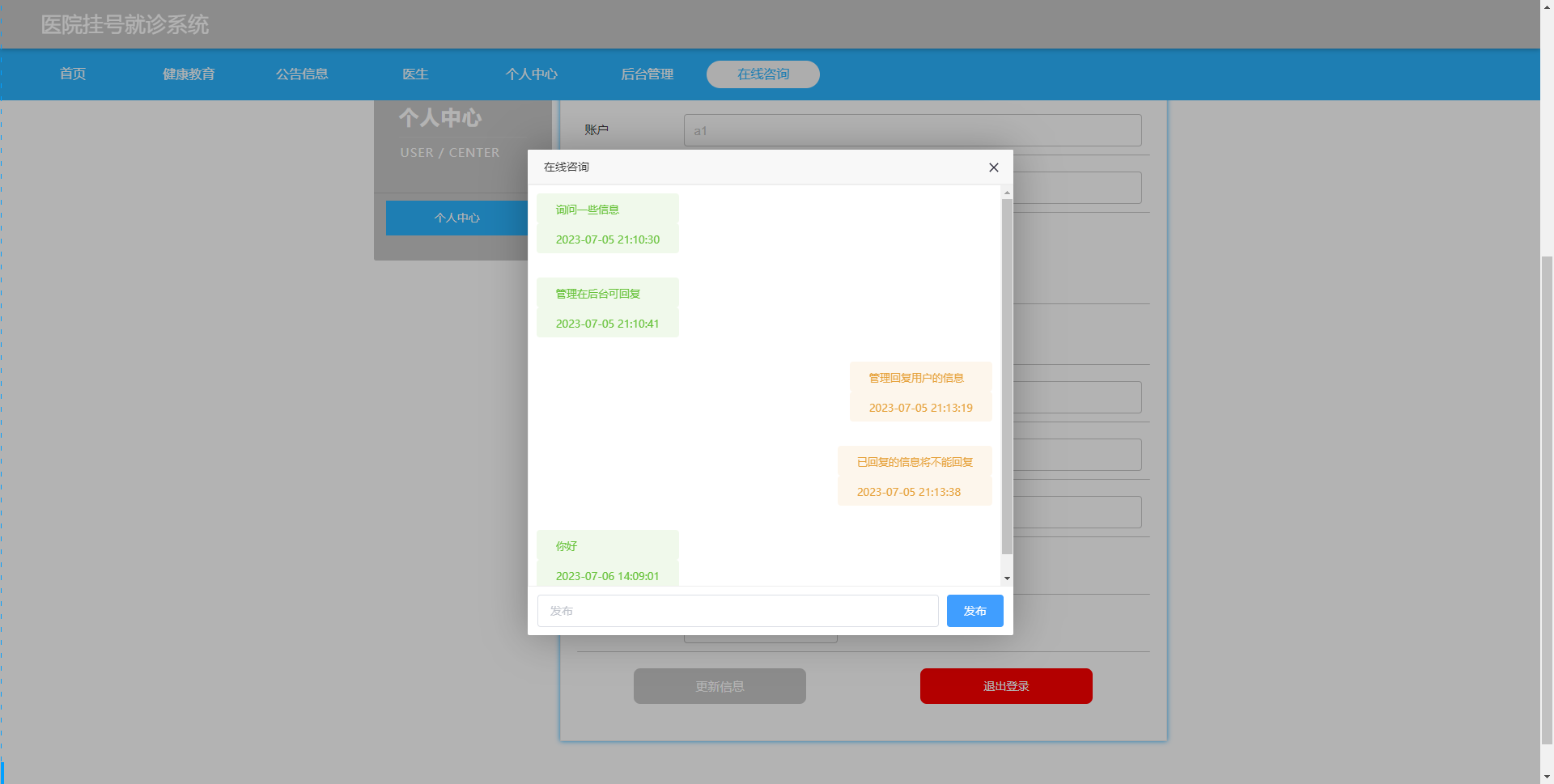Click the gray 更新信息 button
This screenshot has width=1554, height=784.
[720, 686]
